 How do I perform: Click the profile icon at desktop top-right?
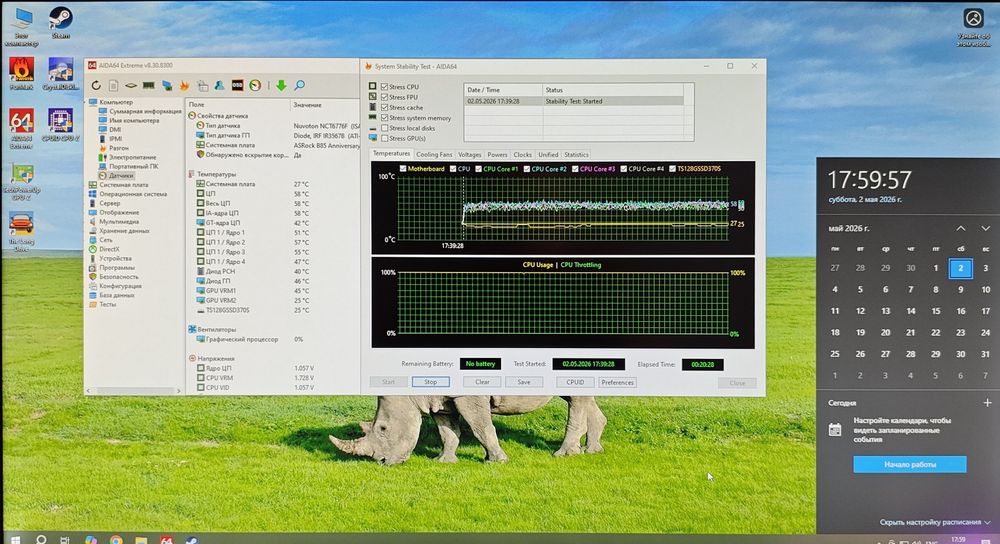[x=973, y=18]
